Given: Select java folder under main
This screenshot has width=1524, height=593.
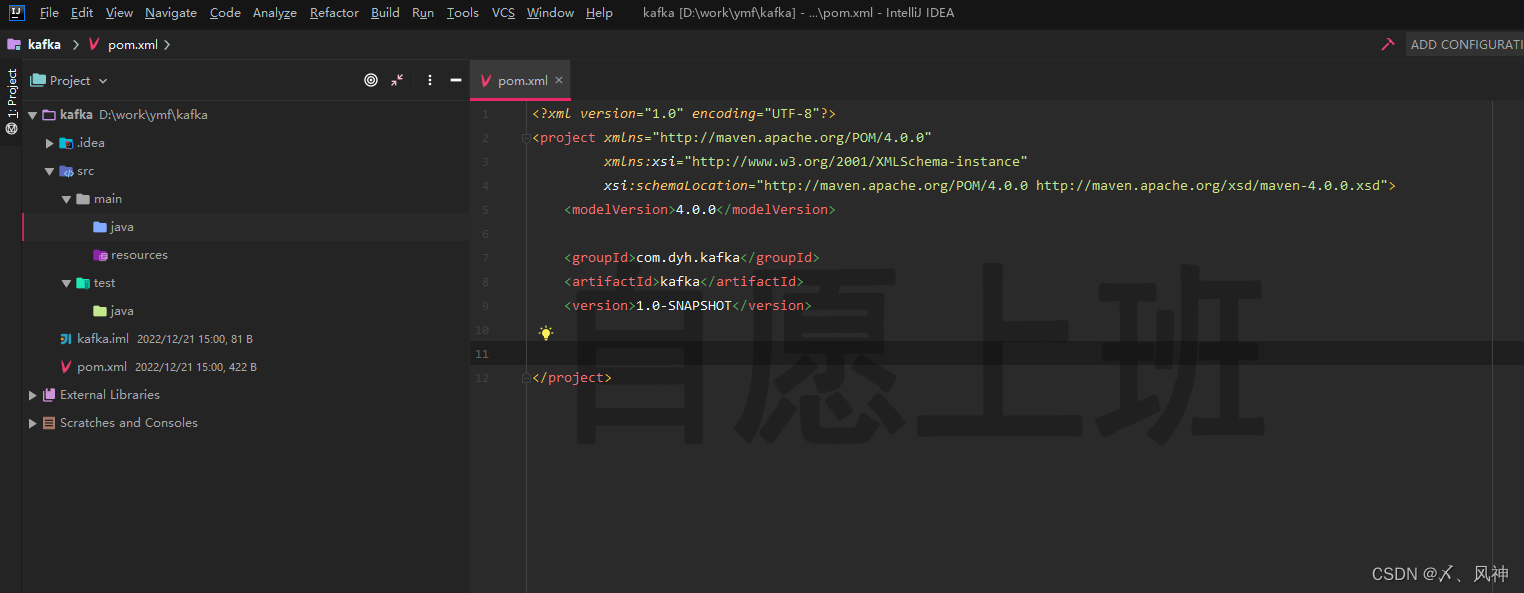Looking at the screenshot, I should pos(246,227).
